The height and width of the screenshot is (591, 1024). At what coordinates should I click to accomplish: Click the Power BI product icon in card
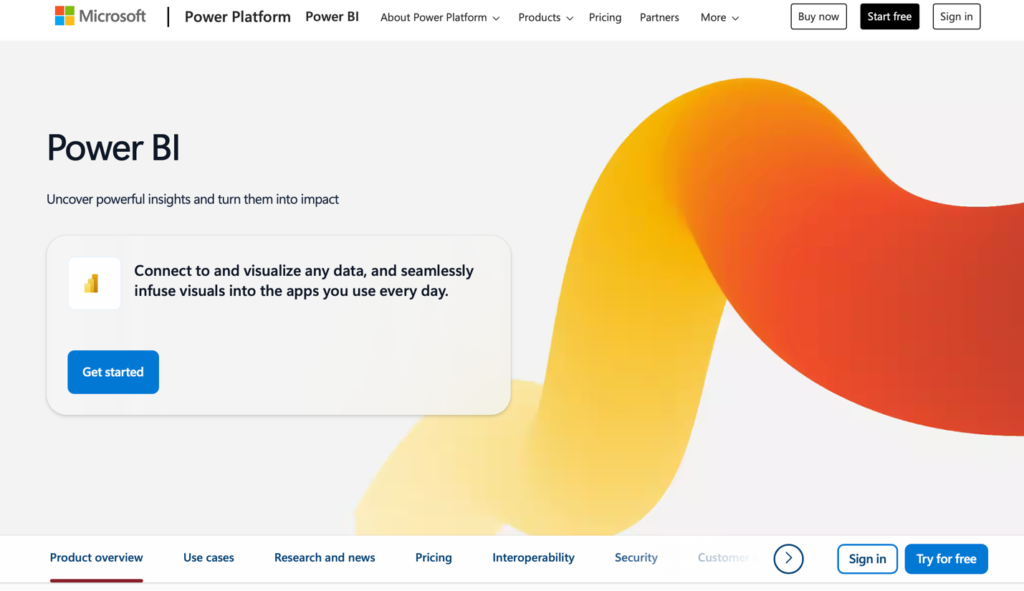click(93, 283)
